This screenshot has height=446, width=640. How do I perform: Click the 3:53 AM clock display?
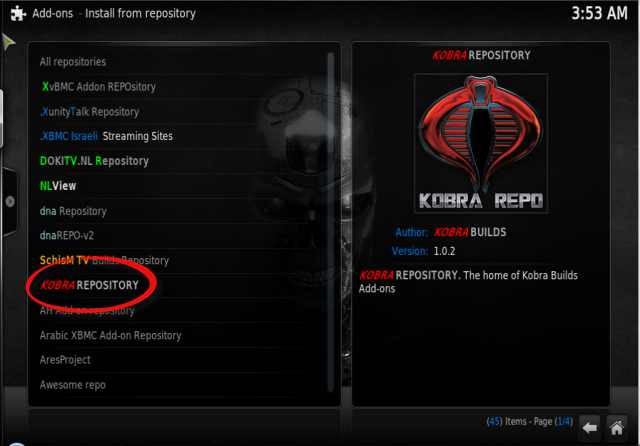point(599,13)
